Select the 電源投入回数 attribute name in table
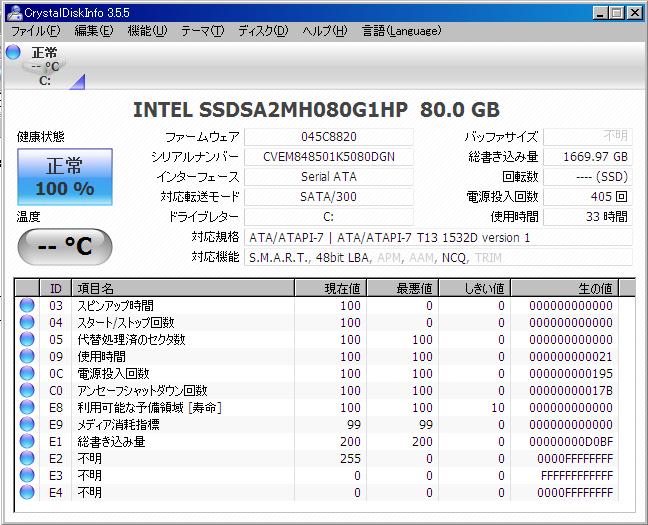Viewport: 648px width, 525px height. pos(113,373)
